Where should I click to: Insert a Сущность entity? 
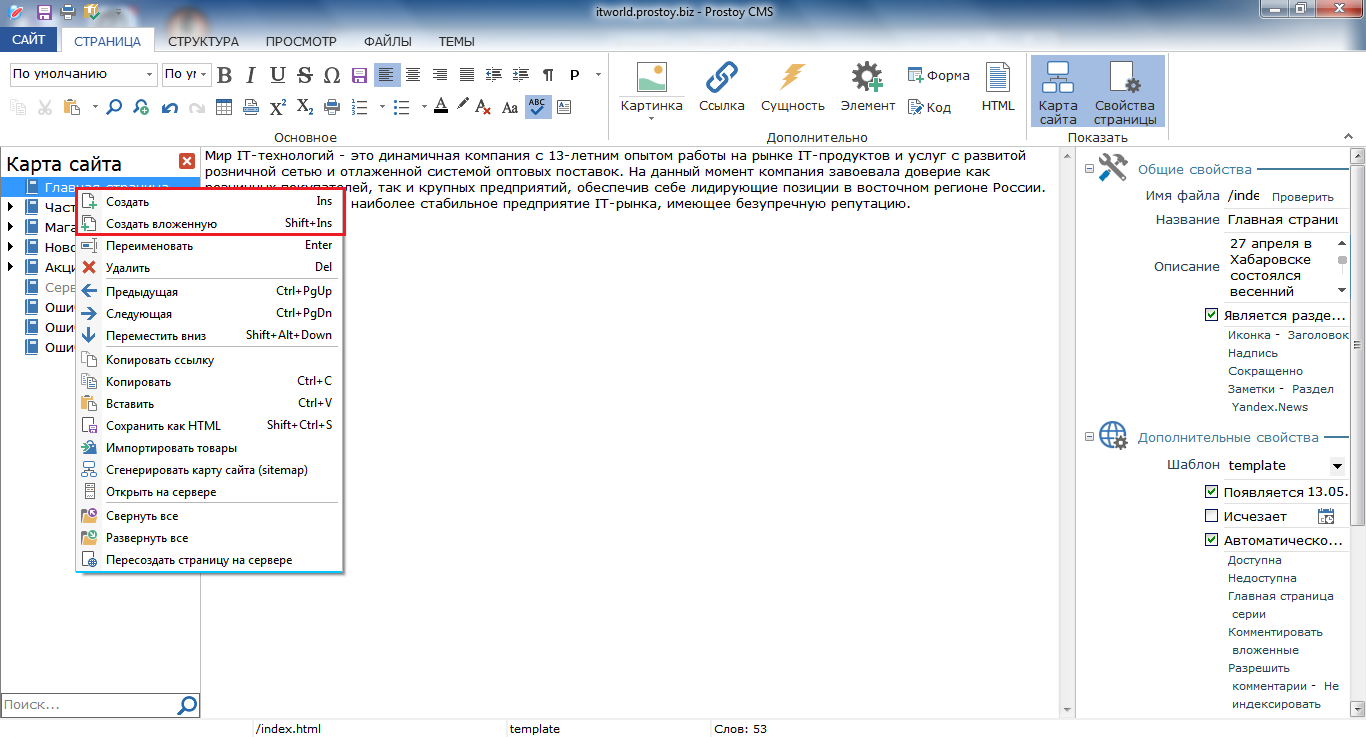pos(792,88)
